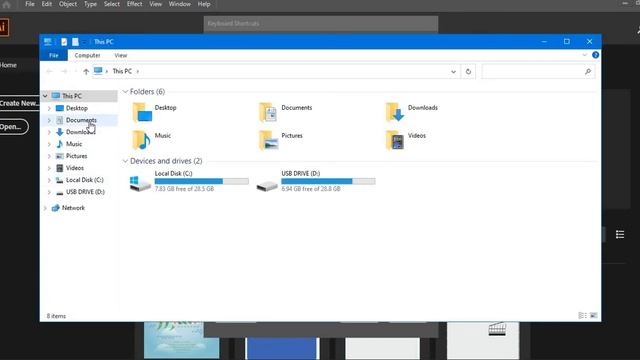Click New folder quick access toolbar icon
The image size is (640, 360).
click(x=76, y=42)
